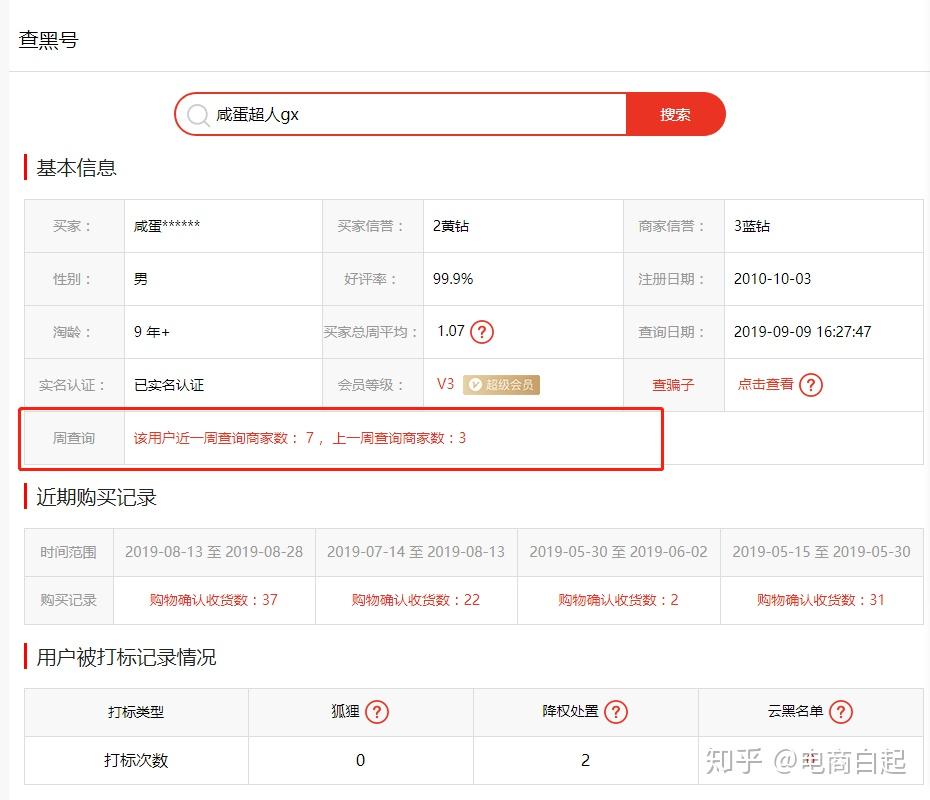Click the magnifying glass icon in search bar
930x800 pixels.
(x=197, y=114)
